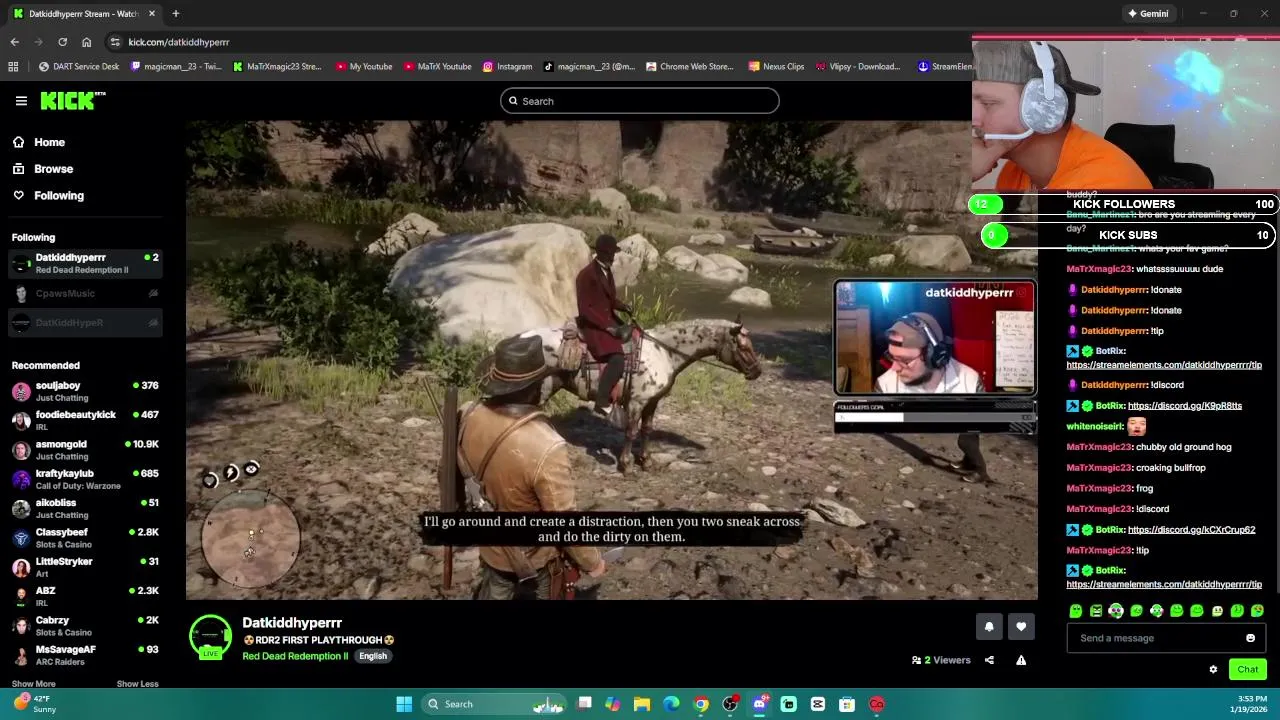1280x720 pixels.
Task: Open the Following page in sidebar
Action: click(x=59, y=196)
